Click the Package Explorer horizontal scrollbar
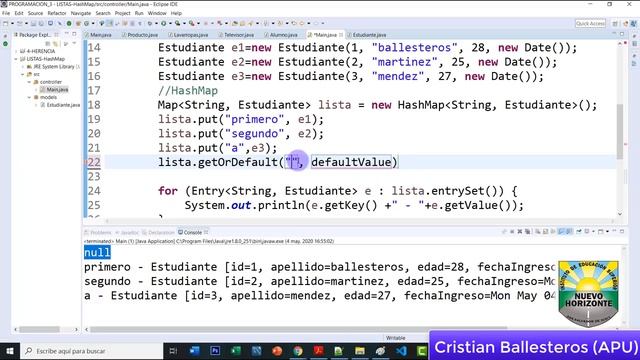 [40, 329]
